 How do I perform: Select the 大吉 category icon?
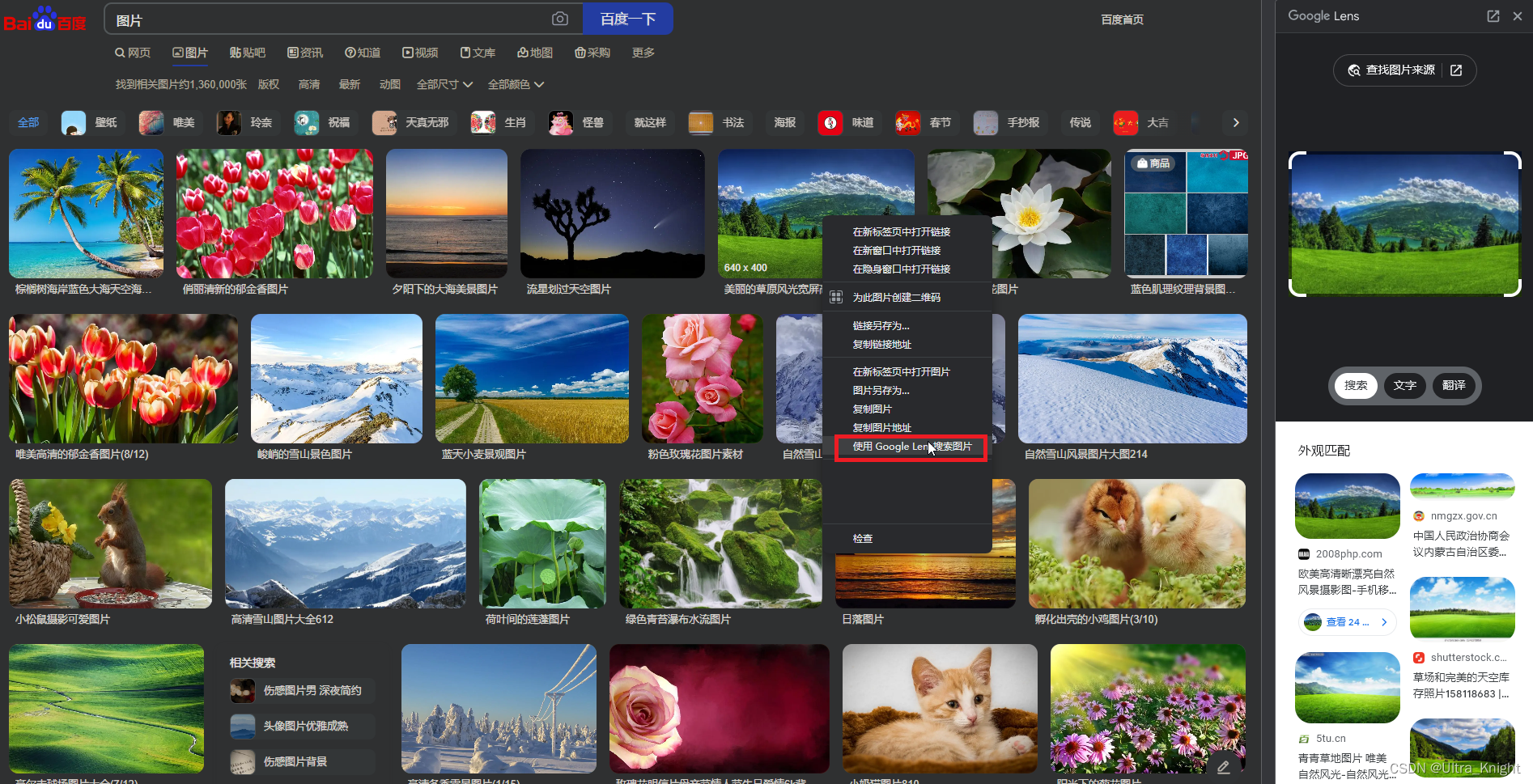(x=1126, y=123)
